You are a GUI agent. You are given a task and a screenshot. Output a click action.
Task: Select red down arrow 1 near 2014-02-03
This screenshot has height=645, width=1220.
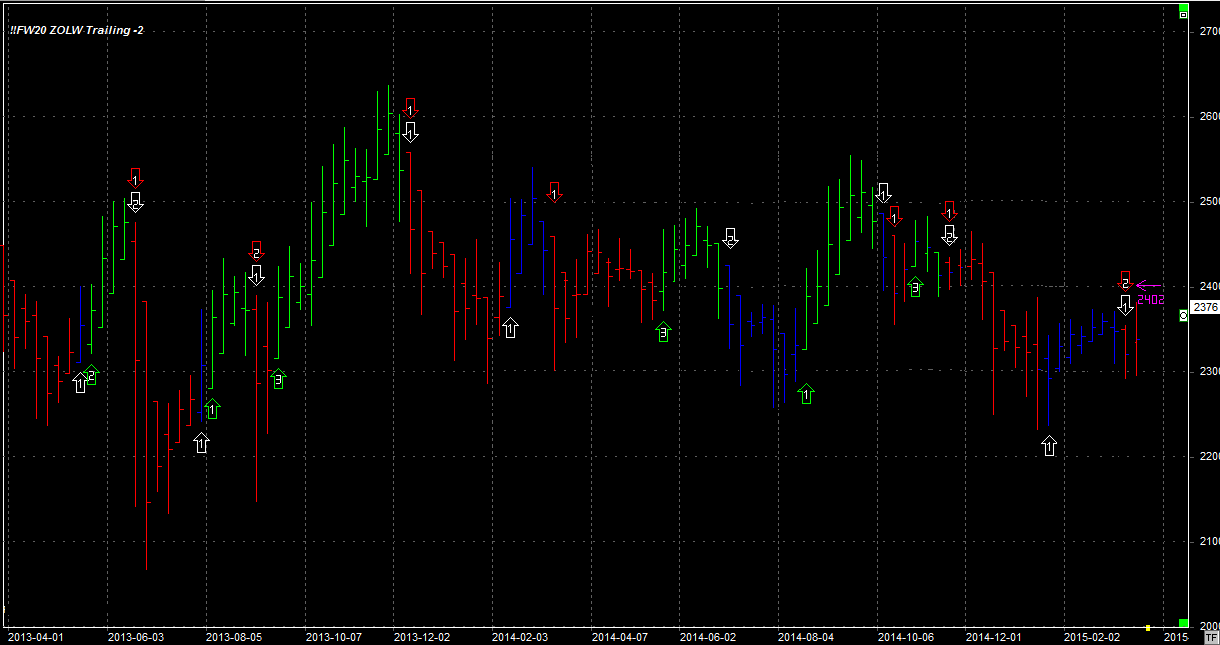[x=554, y=192]
